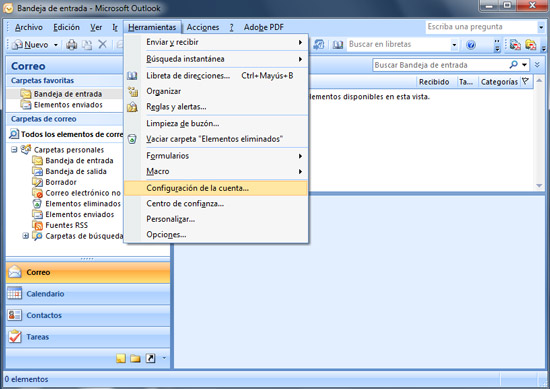This screenshot has height=389, width=550.
Task: Click the message list scroll down arrow
Action: [x=539, y=186]
